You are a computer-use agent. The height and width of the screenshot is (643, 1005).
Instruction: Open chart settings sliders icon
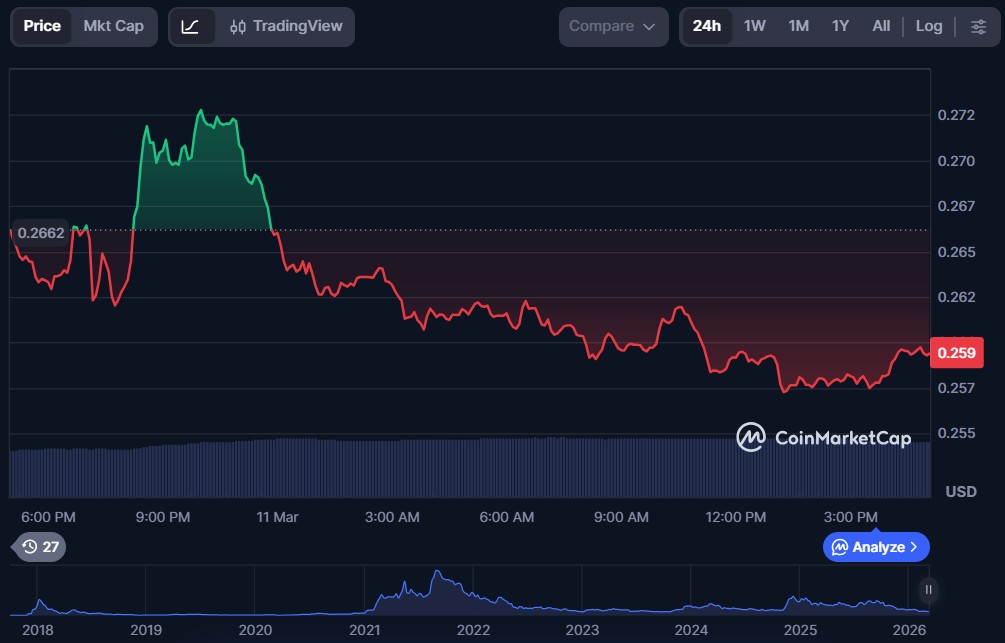977,26
